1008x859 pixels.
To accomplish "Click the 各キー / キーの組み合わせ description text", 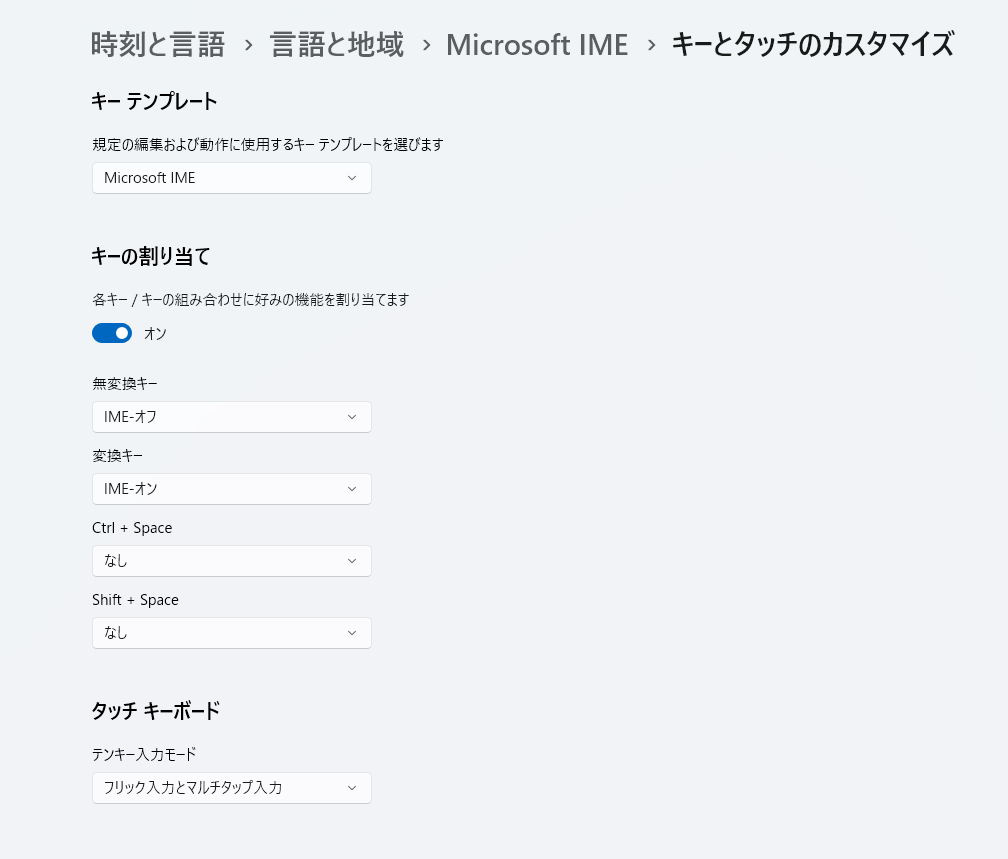I will [251, 300].
